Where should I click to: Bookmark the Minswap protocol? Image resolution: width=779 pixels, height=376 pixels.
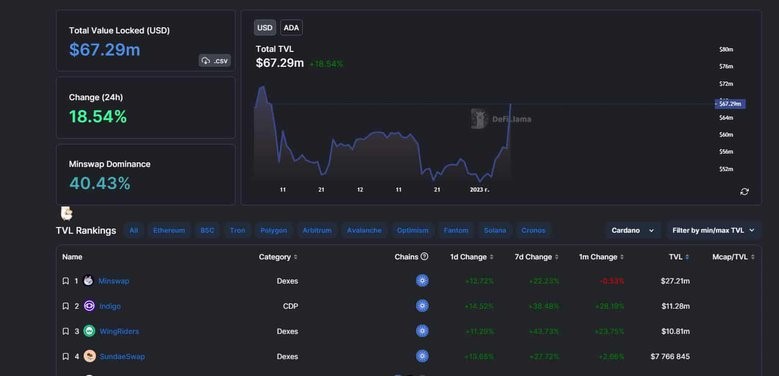(66, 281)
